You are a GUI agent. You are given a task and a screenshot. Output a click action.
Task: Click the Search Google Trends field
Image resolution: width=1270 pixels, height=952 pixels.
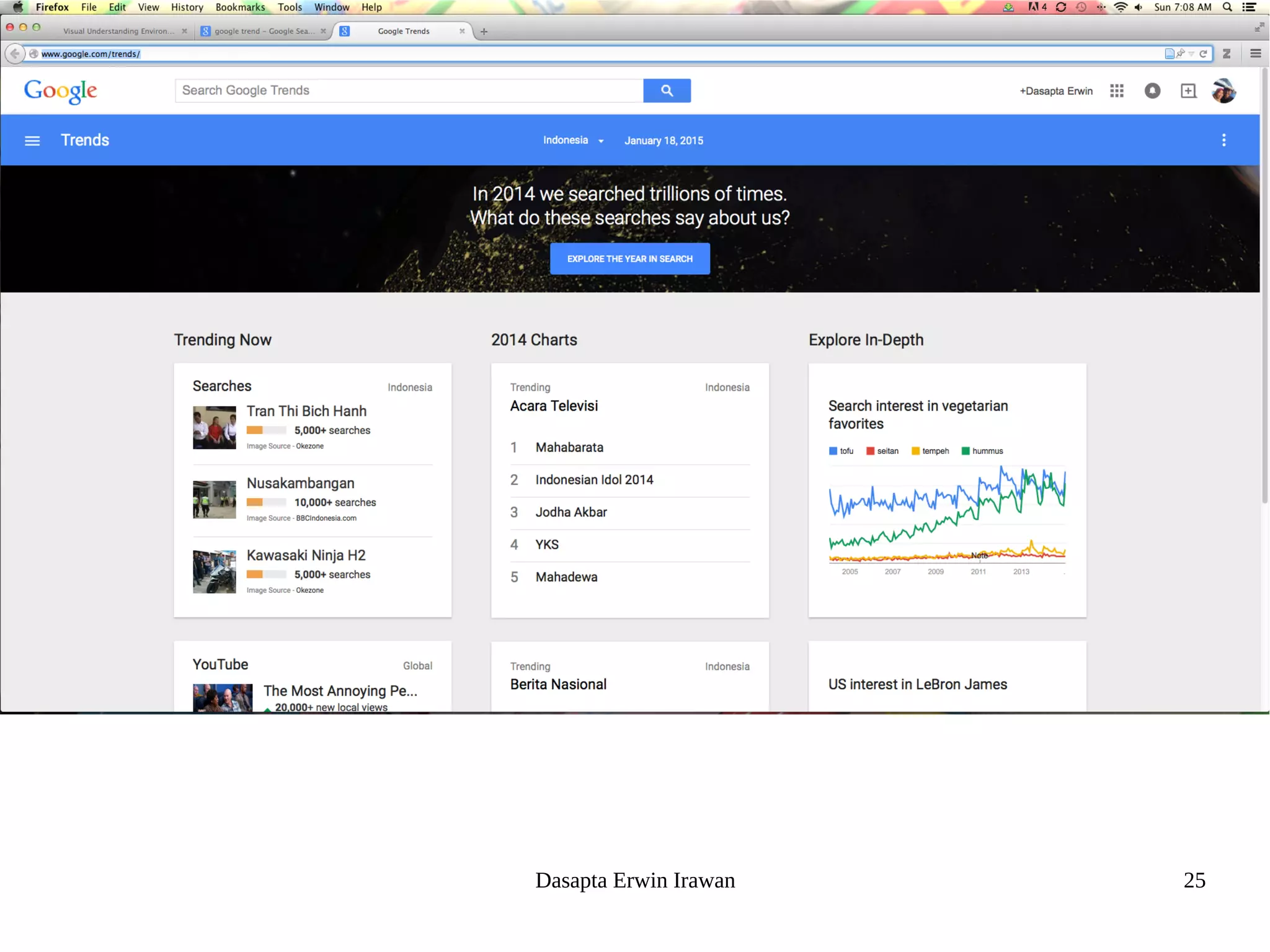(409, 91)
